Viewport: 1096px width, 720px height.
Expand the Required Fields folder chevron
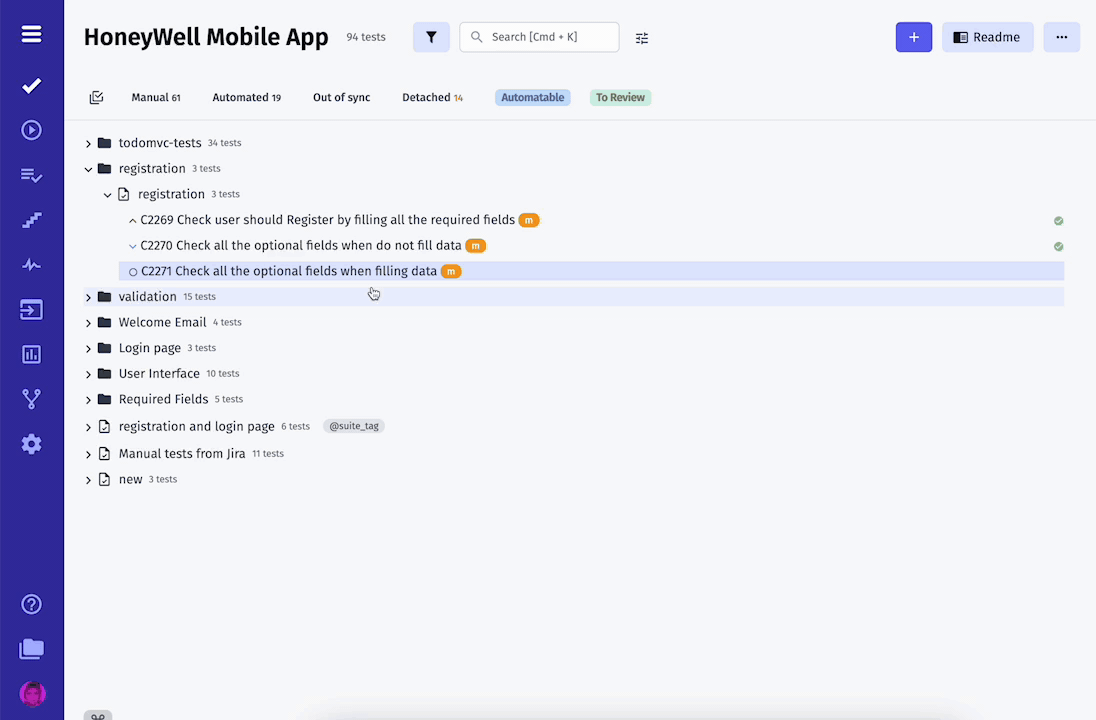[88, 400]
